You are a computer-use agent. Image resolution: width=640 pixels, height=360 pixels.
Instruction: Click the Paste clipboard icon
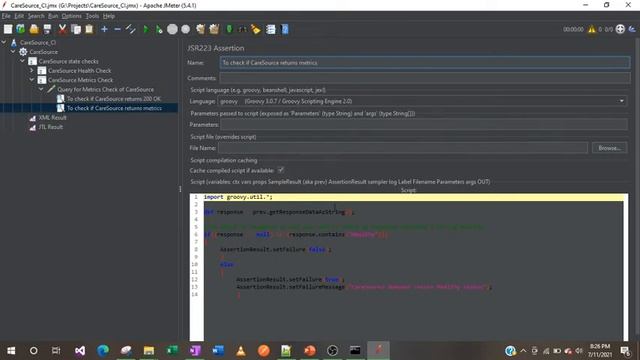coord(89,29)
